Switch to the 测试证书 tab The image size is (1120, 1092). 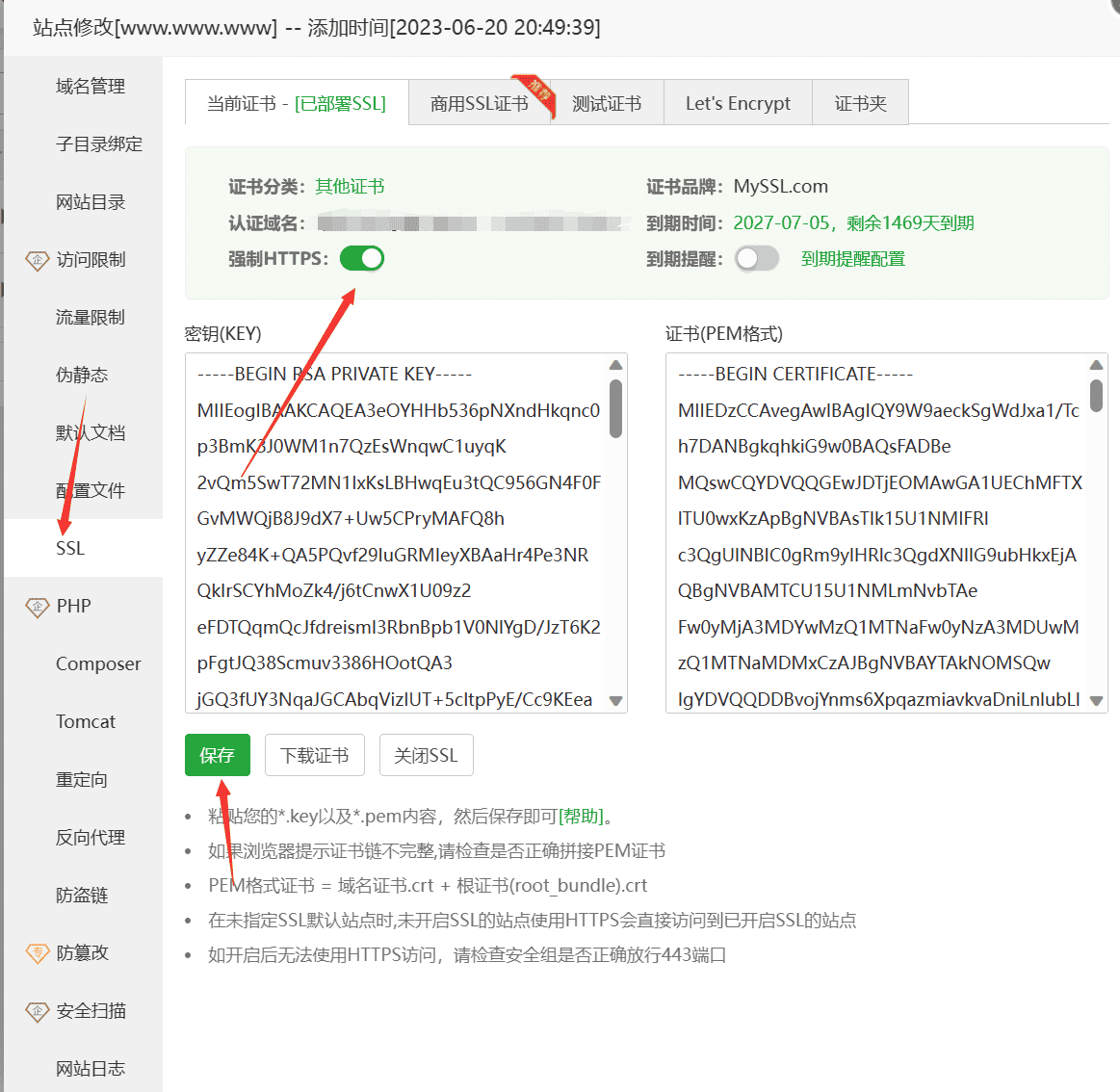(608, 102)
